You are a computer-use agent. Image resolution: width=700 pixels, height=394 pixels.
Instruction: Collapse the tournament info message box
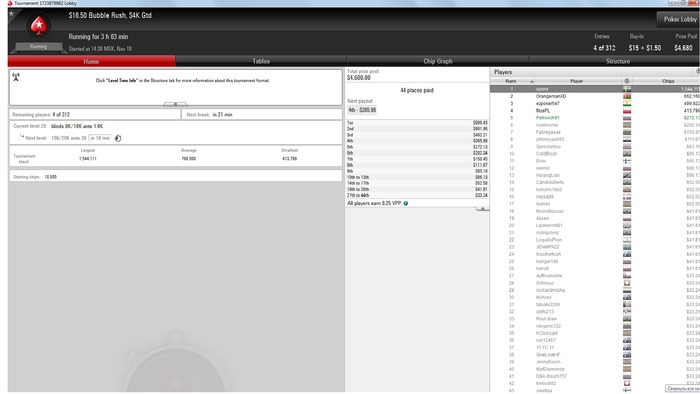point(175,104)
